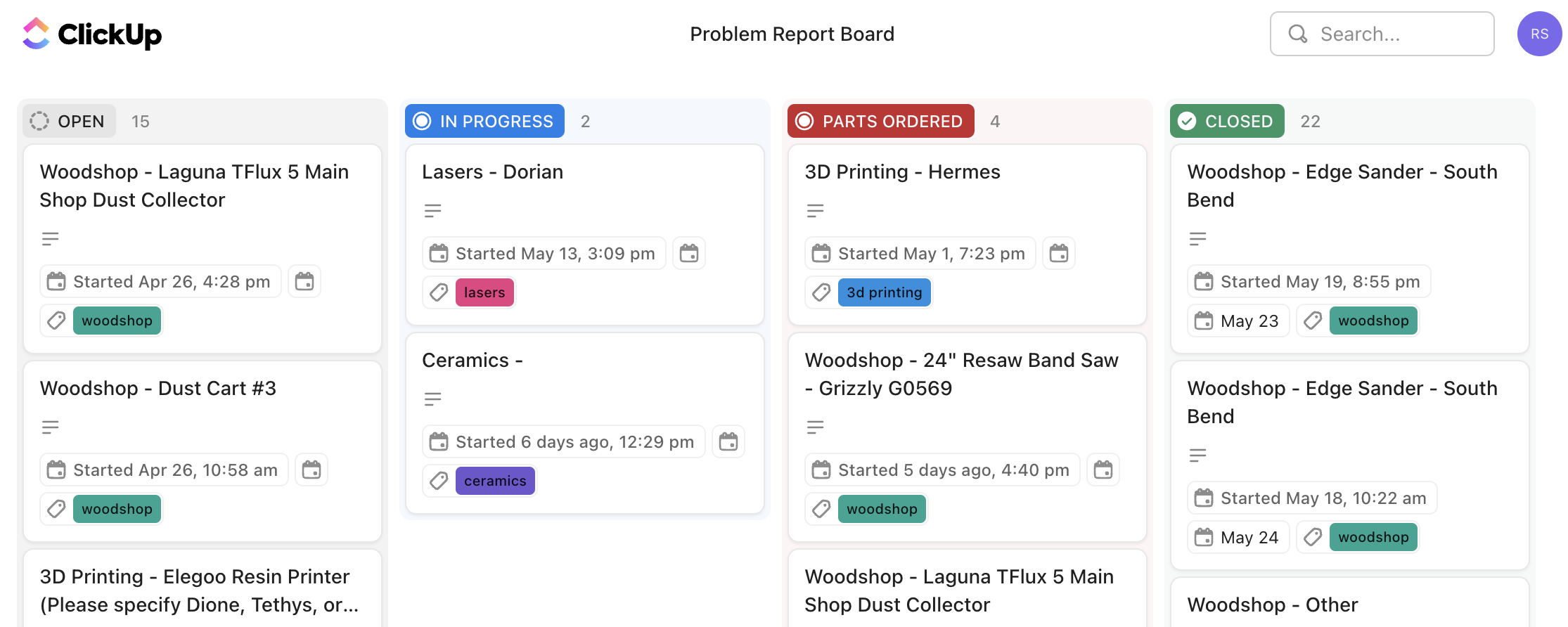This screenshot has height=627, width=1568.
Task: Click the Started May 13, 3:09 pm date
Action: pyautogui.click(x=544, y=253)
